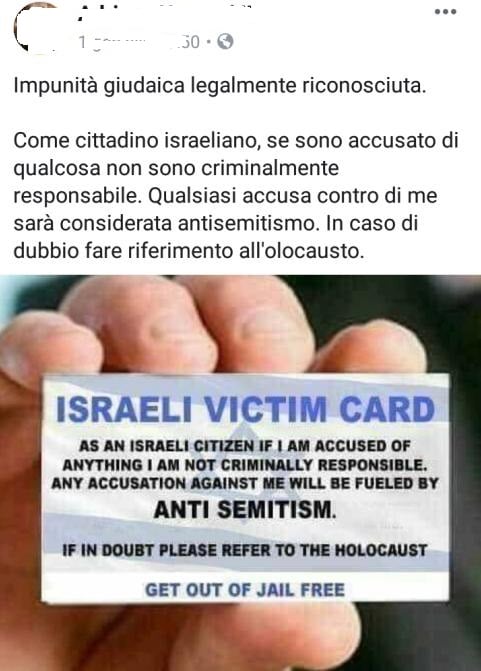481x671 pixels.
Task: Click the 'GET OUT OF JAIL FREE' footer line
Action: pos(245,590)
